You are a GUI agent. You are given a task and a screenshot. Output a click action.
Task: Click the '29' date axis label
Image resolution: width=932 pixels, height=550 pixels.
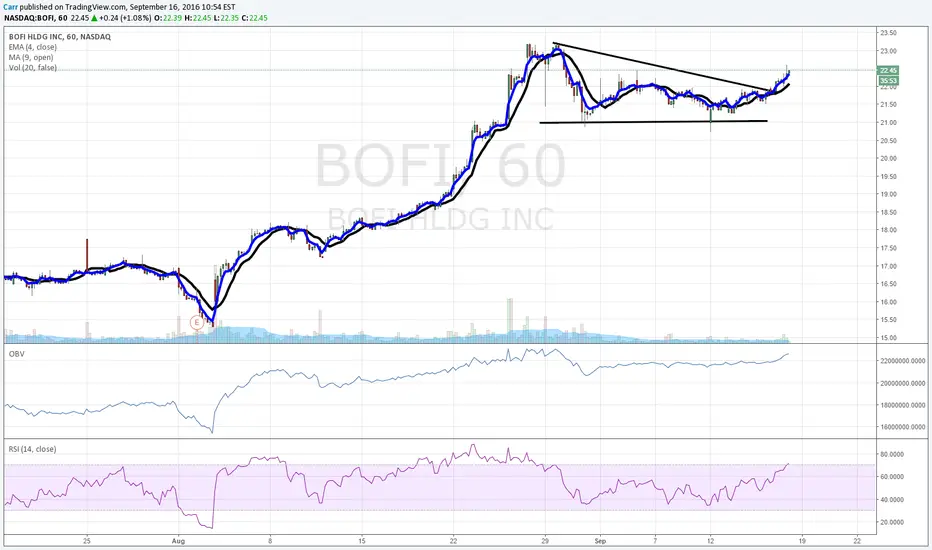545,541
